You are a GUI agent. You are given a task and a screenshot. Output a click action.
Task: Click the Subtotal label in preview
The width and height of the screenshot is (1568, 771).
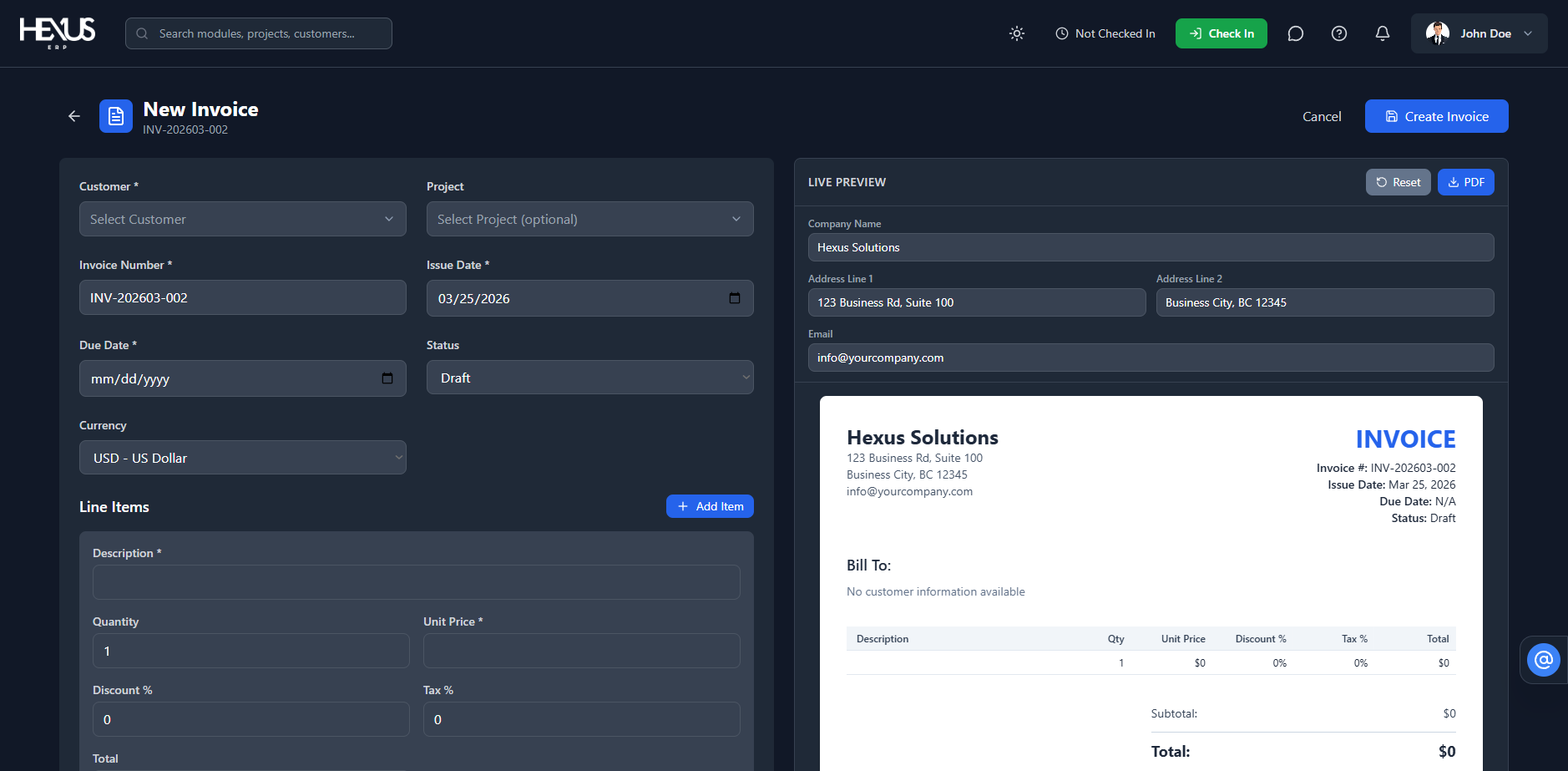click(1174, 713)
